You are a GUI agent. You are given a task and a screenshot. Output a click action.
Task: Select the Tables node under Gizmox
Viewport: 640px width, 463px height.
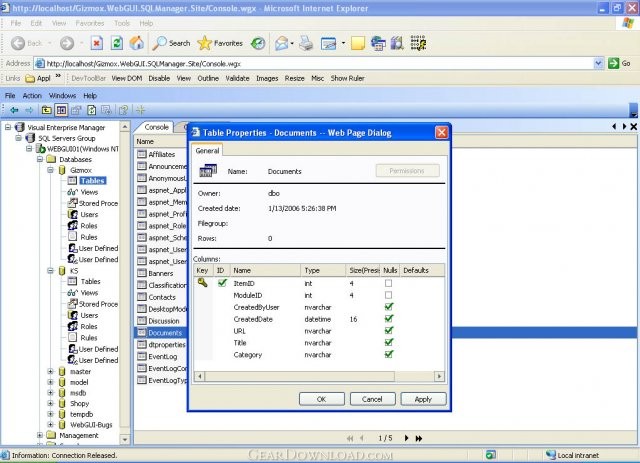click(x=93, y=180)
